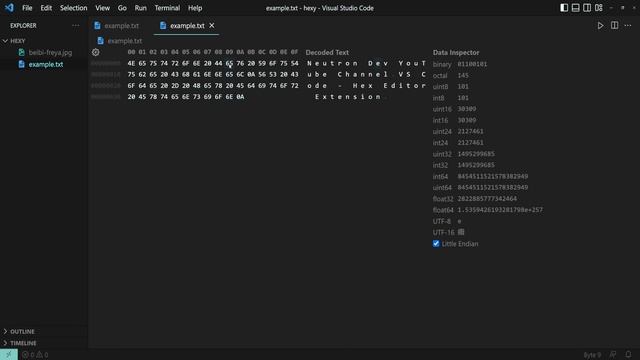This screenshot has height=360, width=640.
Task: Show errors and warnings count in status bar
Action: (35, 355)
